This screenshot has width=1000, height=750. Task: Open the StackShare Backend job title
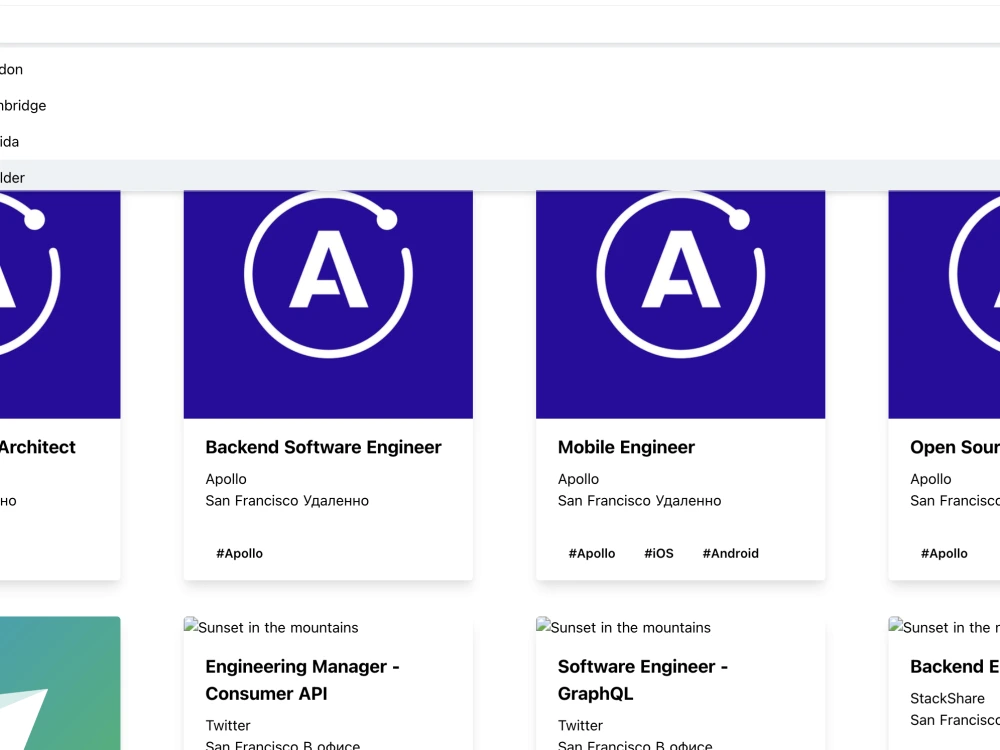(955, 666)
